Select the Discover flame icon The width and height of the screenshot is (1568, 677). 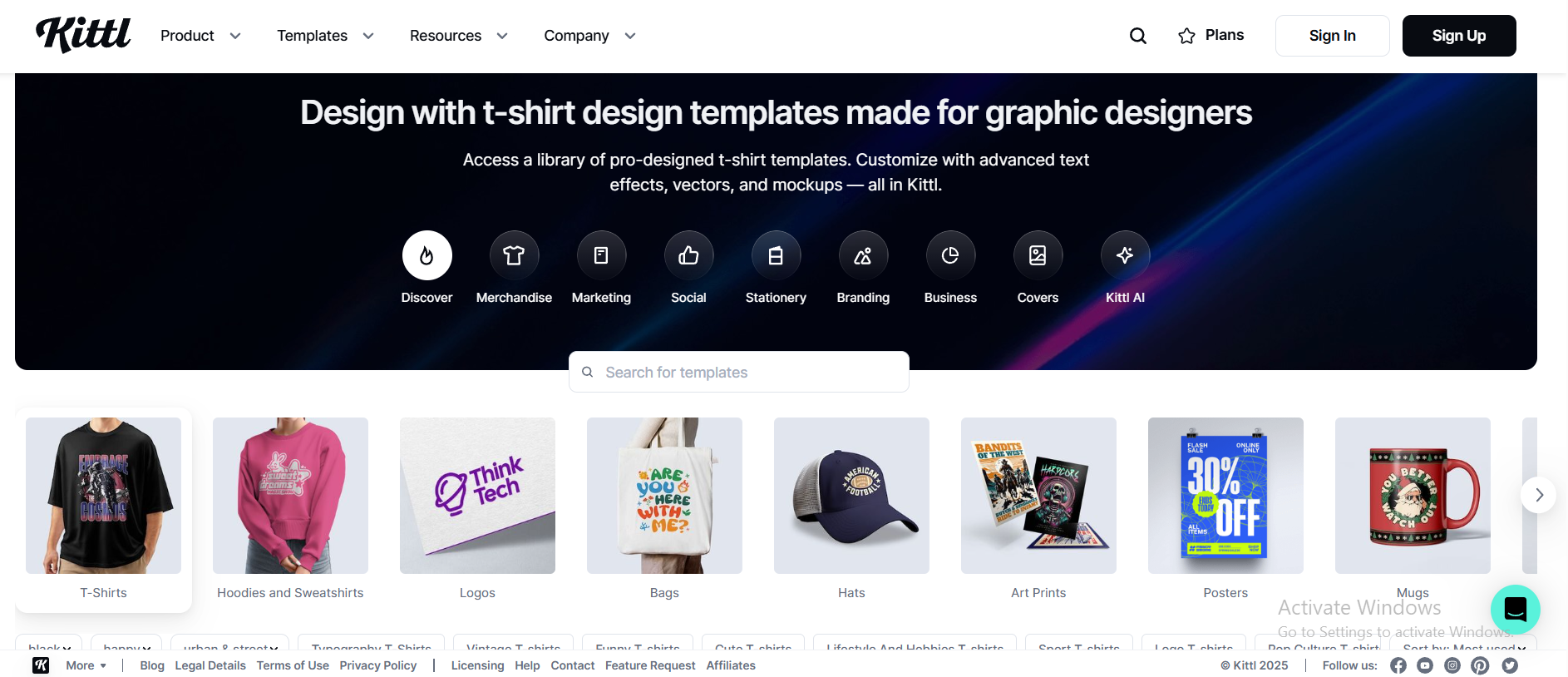pos(427,255)
